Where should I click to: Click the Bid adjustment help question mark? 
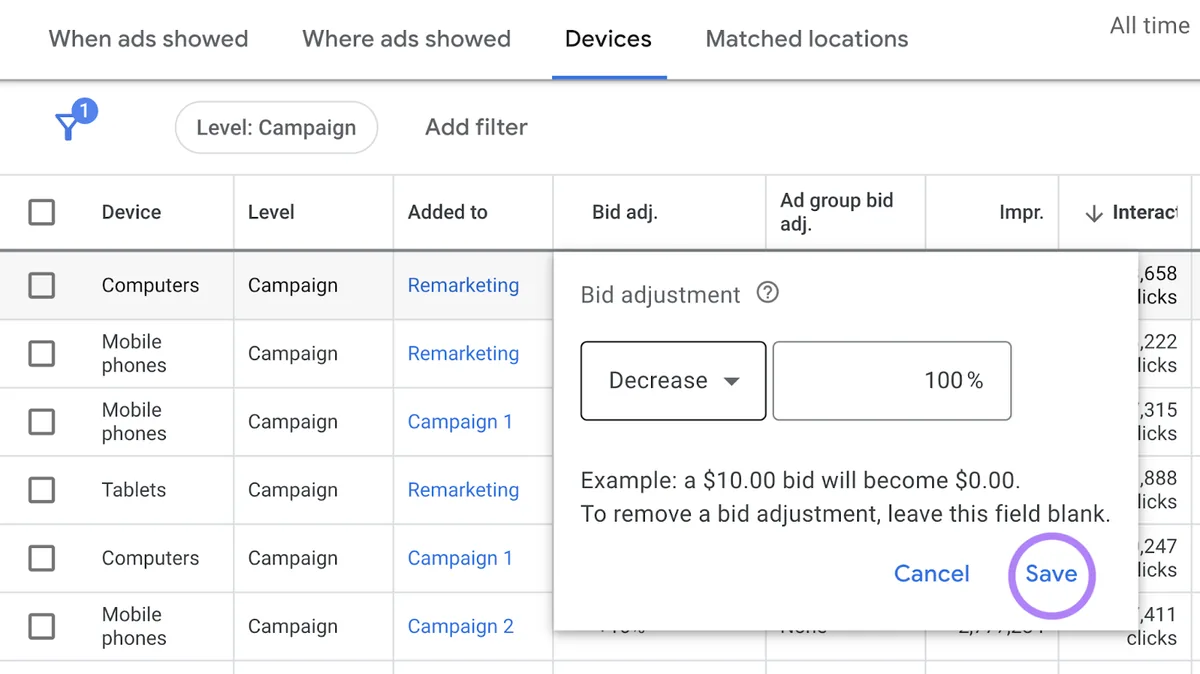[767, 293]
